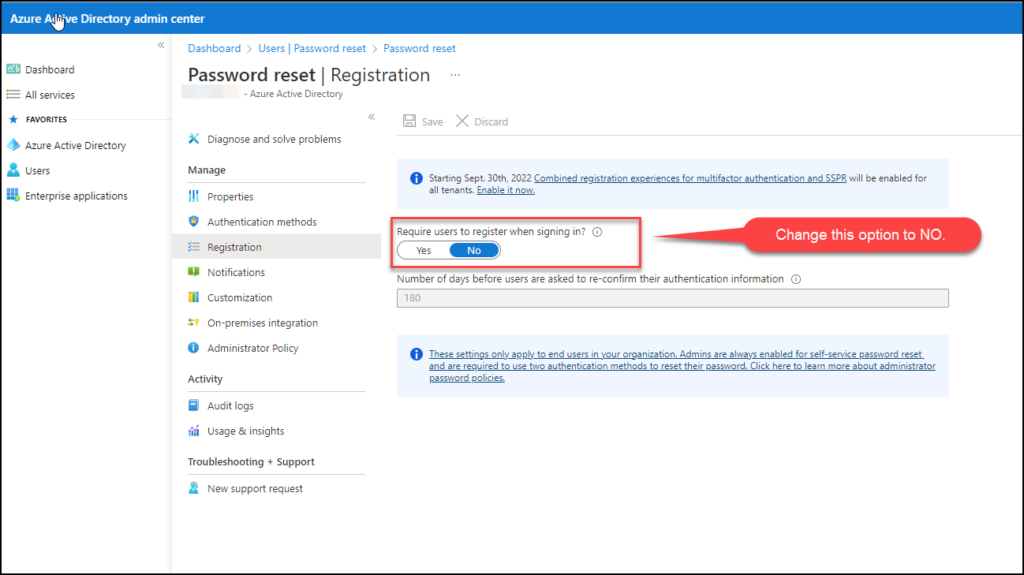The image size is (1024, 575).
Task: Click the Discard X icon
Action: 462,121
